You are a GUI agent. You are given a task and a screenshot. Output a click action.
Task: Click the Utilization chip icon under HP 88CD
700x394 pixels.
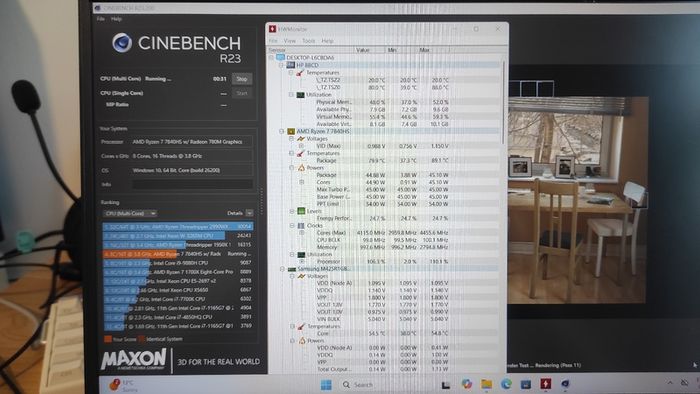(x=300, y=95)
